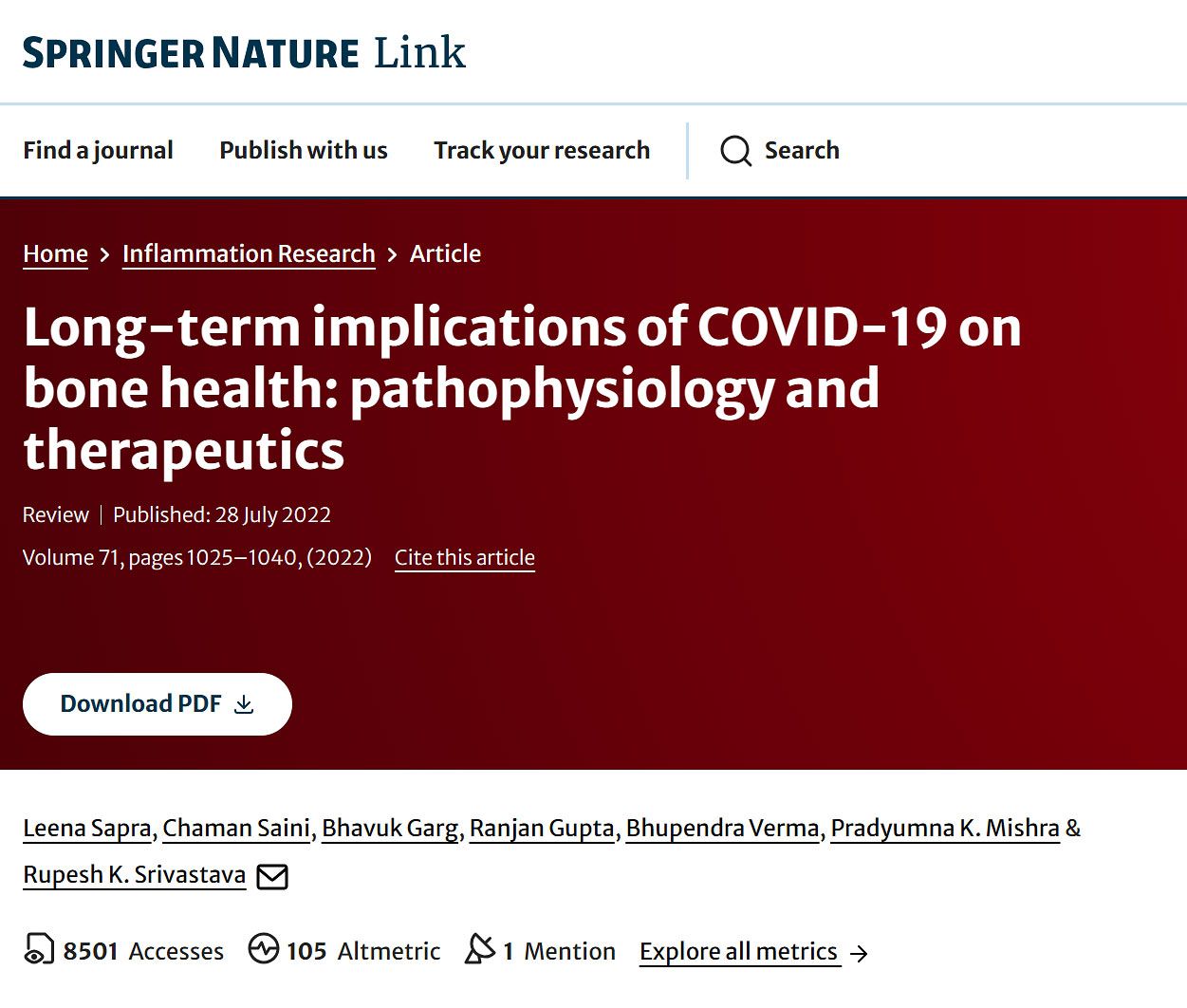Click the Accesses document-eye icon

coord(39,949)
